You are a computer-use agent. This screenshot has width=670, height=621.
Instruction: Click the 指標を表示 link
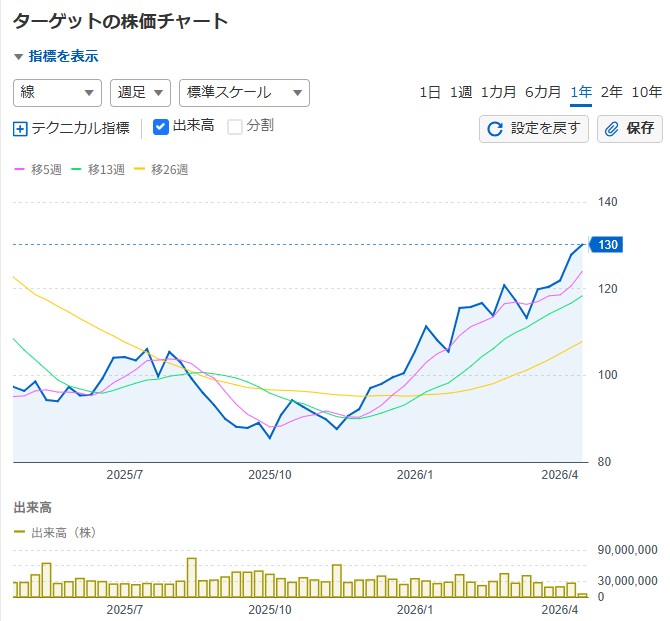[x=64, y=57]
